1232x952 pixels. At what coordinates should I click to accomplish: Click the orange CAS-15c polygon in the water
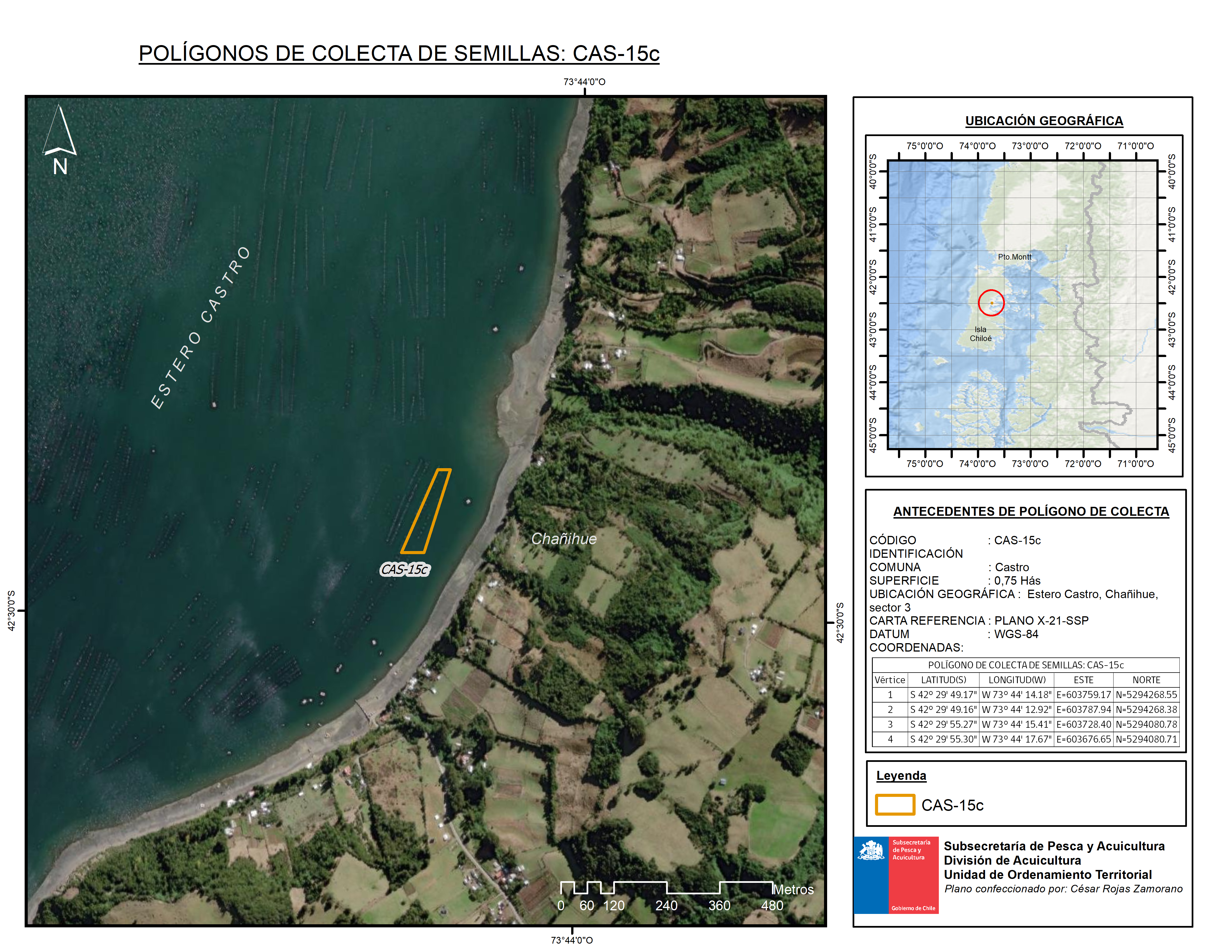click(426, 510)
